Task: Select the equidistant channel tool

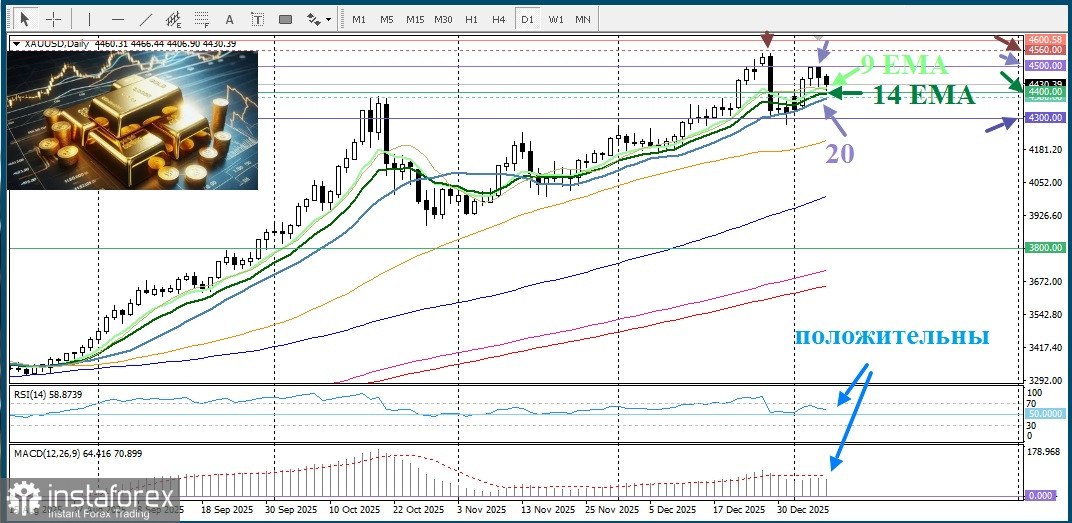Action: (176, 18)
